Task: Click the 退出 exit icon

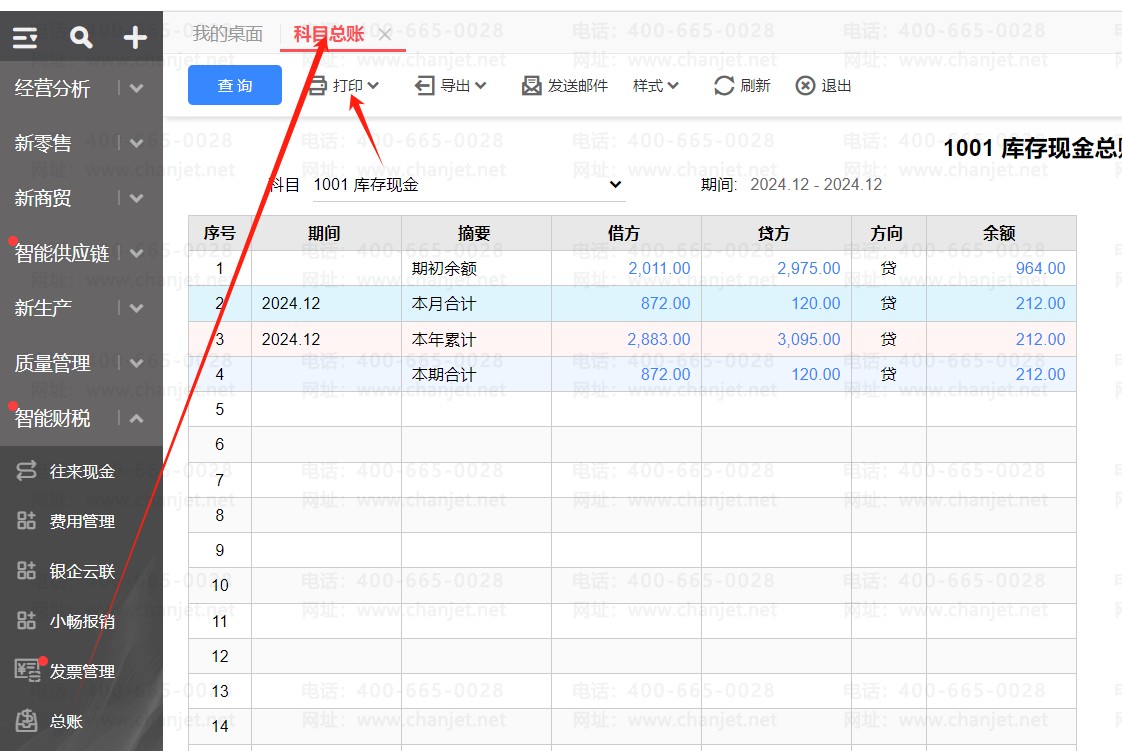Action: point(805,86)
